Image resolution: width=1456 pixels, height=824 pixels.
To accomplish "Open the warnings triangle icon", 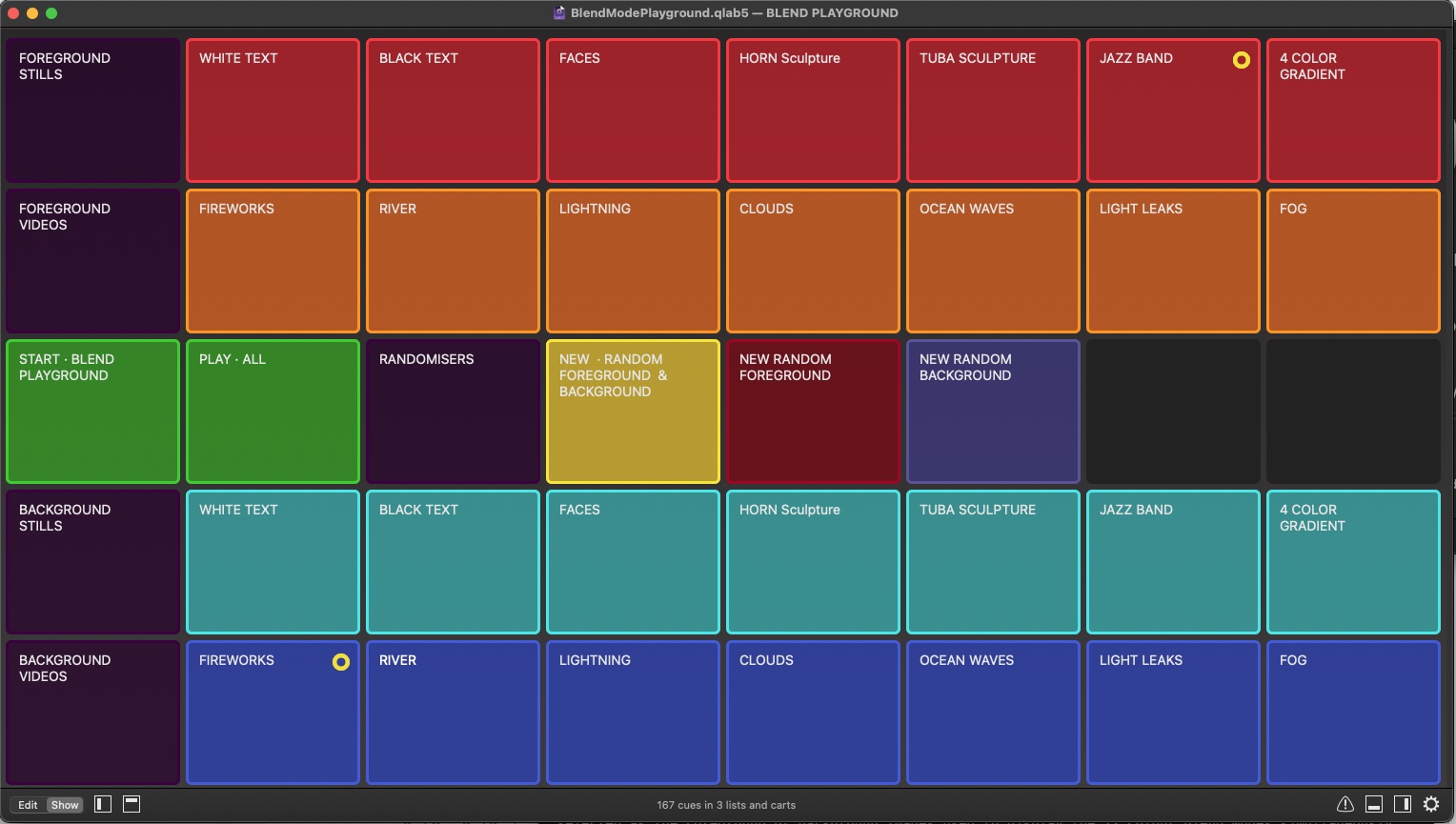I will coord(1345,804).
